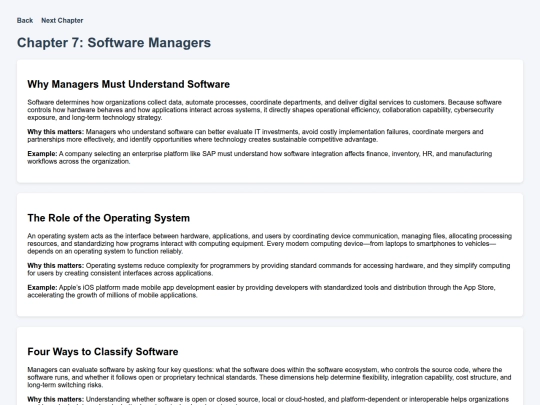
Task: Click 'Why this matters: Managers who understand software'
Action: click(x=255, y=136)
